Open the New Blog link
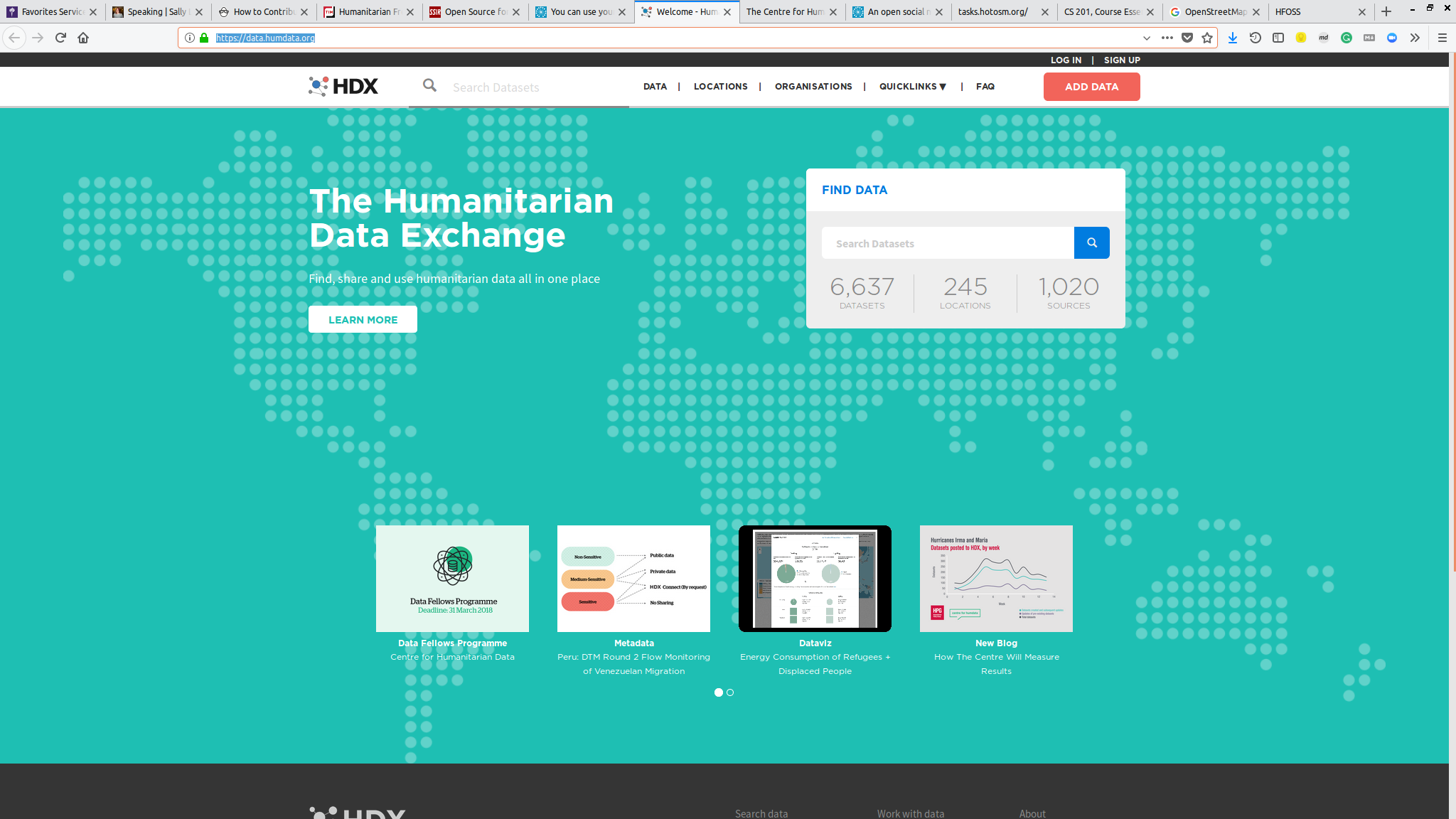Image resolution: width=1456 pixels, height=819 pixels. 996,643
